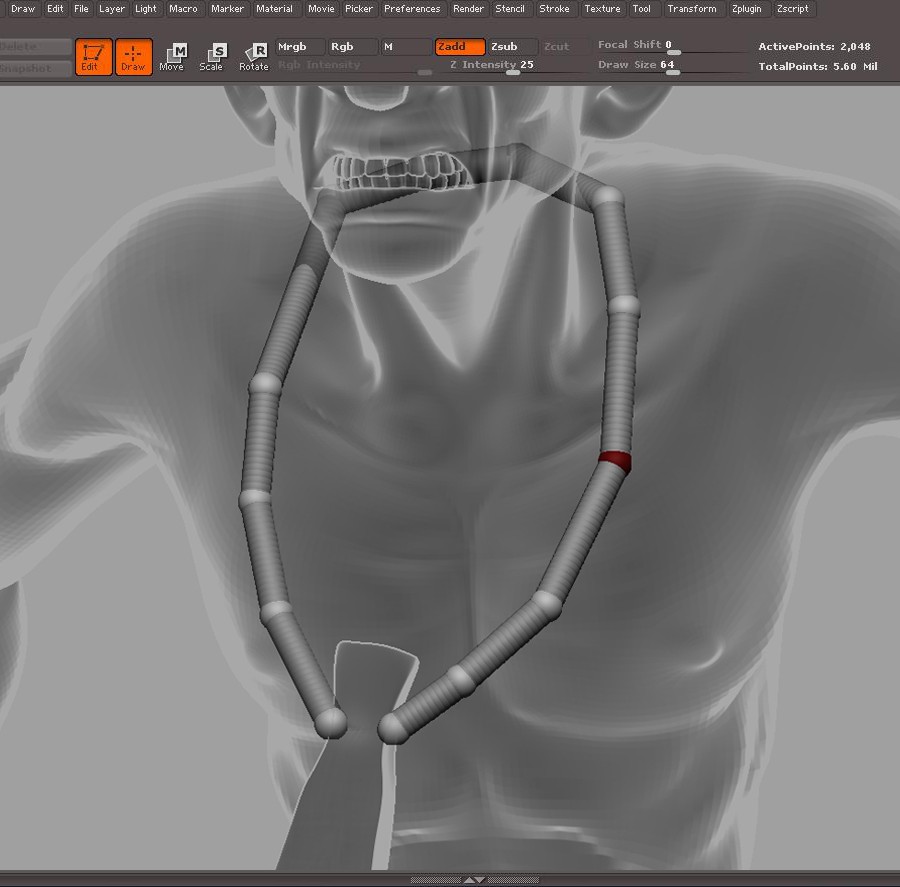Expand the Preferences palette

(412, 9)
